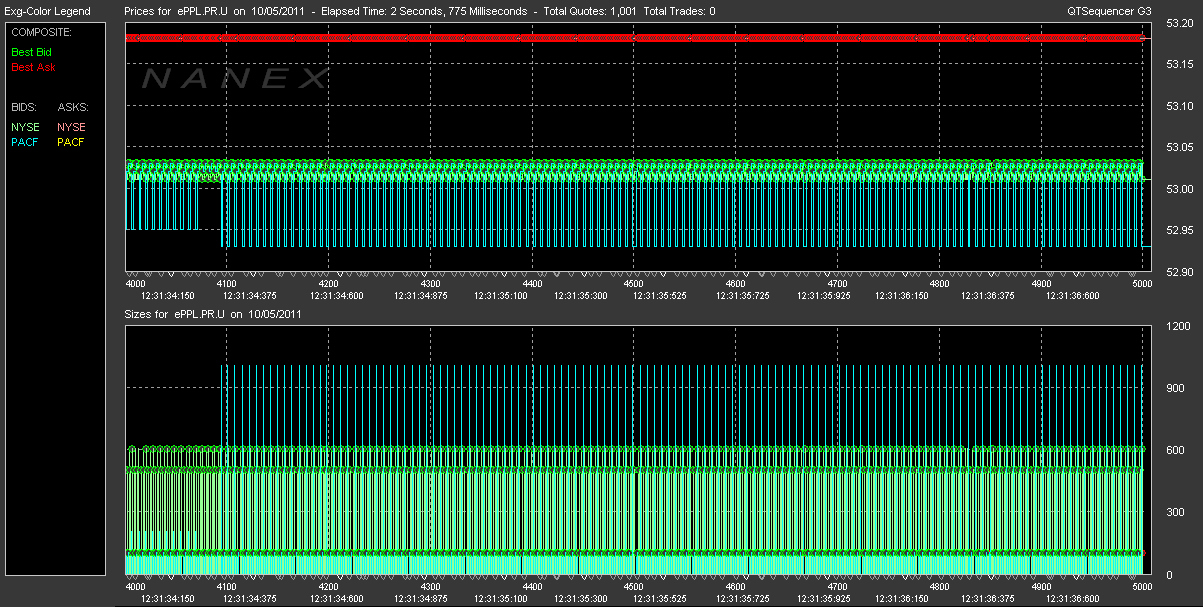Click timestamp 12:31:34:375 under the sizes chart
This screenshot has width=1203, height=607.
252,599
